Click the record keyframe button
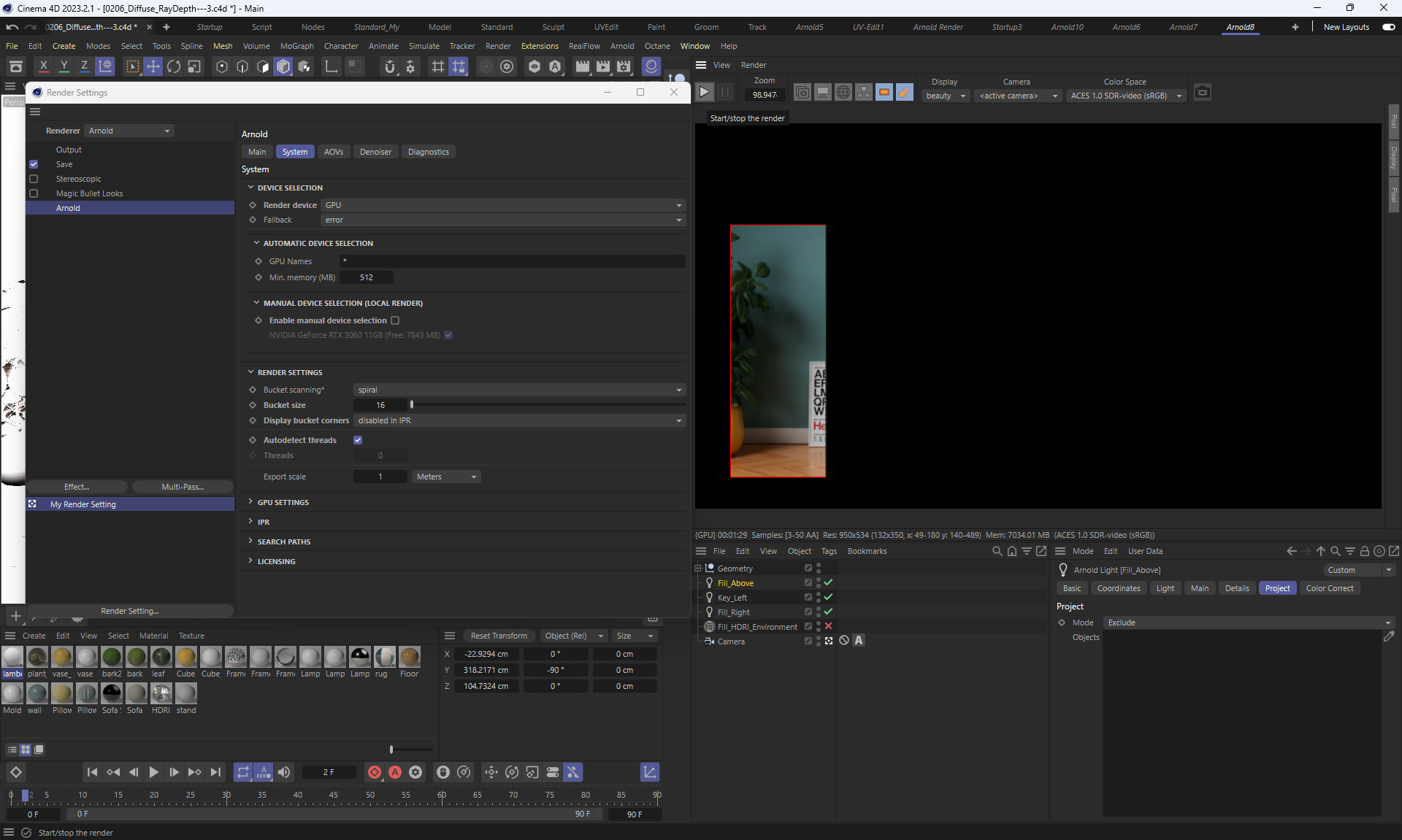 pos(374,772)
